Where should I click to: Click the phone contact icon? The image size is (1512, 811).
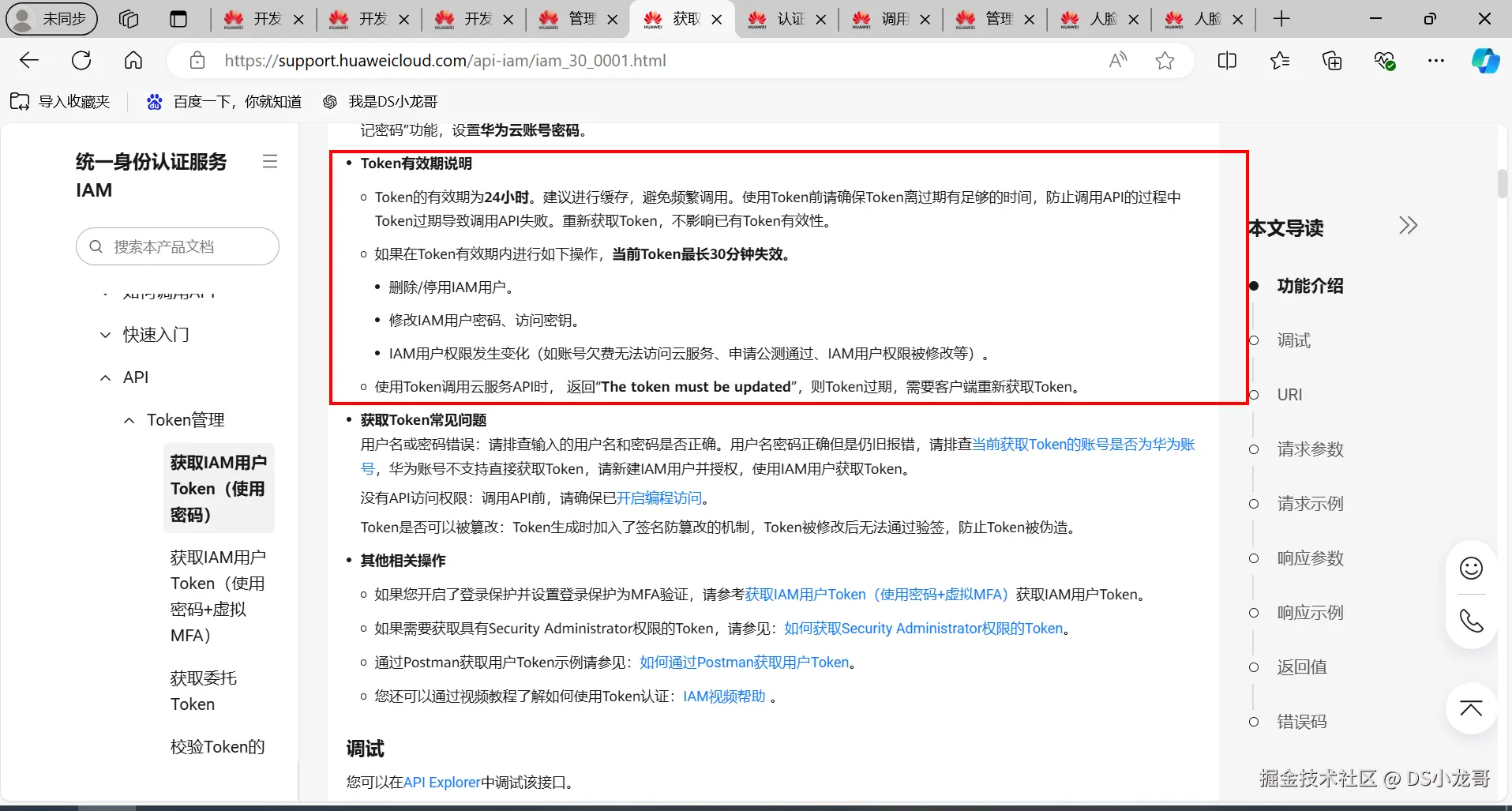coord(1471,621)
